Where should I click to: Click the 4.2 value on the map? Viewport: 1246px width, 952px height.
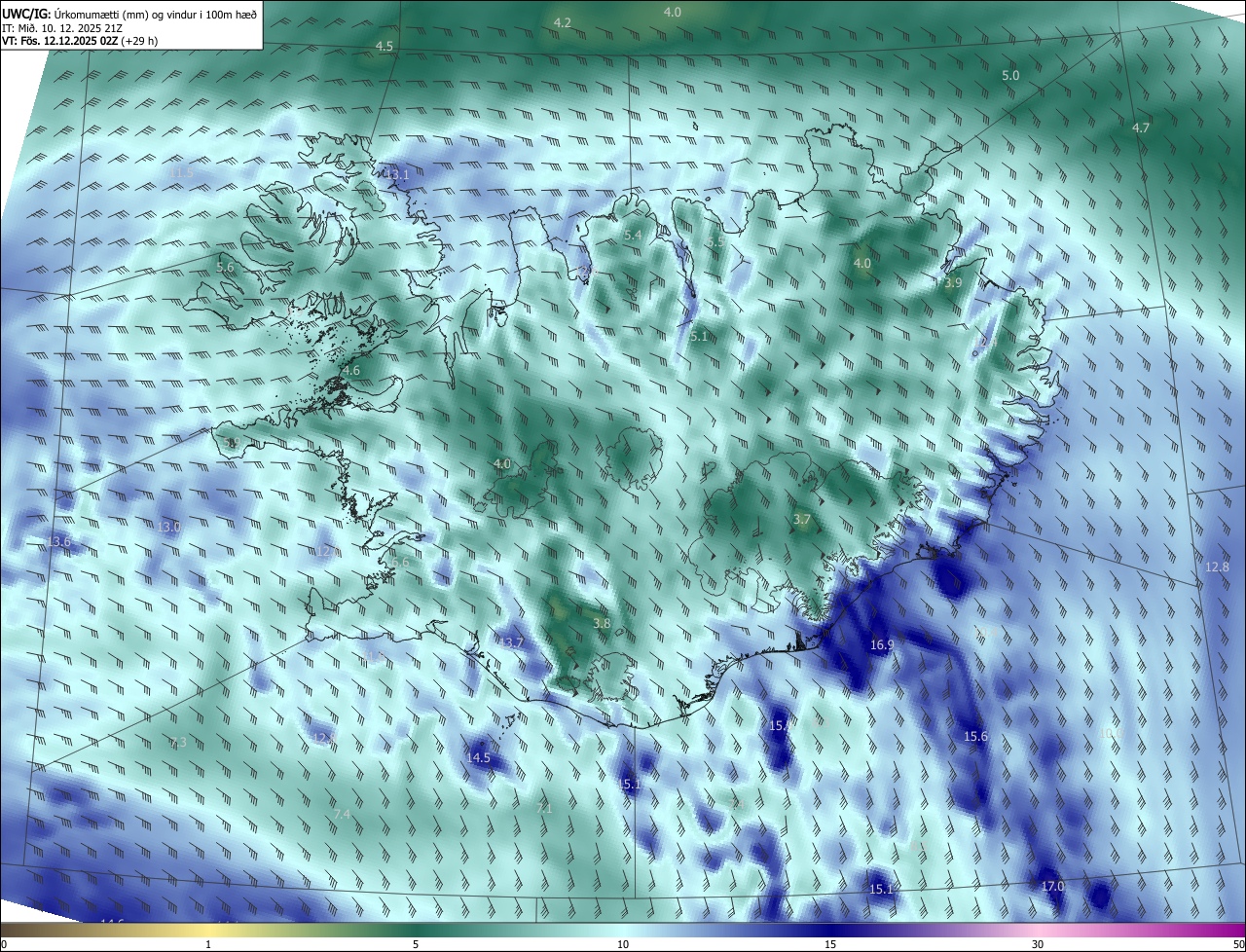click(563, 22)
